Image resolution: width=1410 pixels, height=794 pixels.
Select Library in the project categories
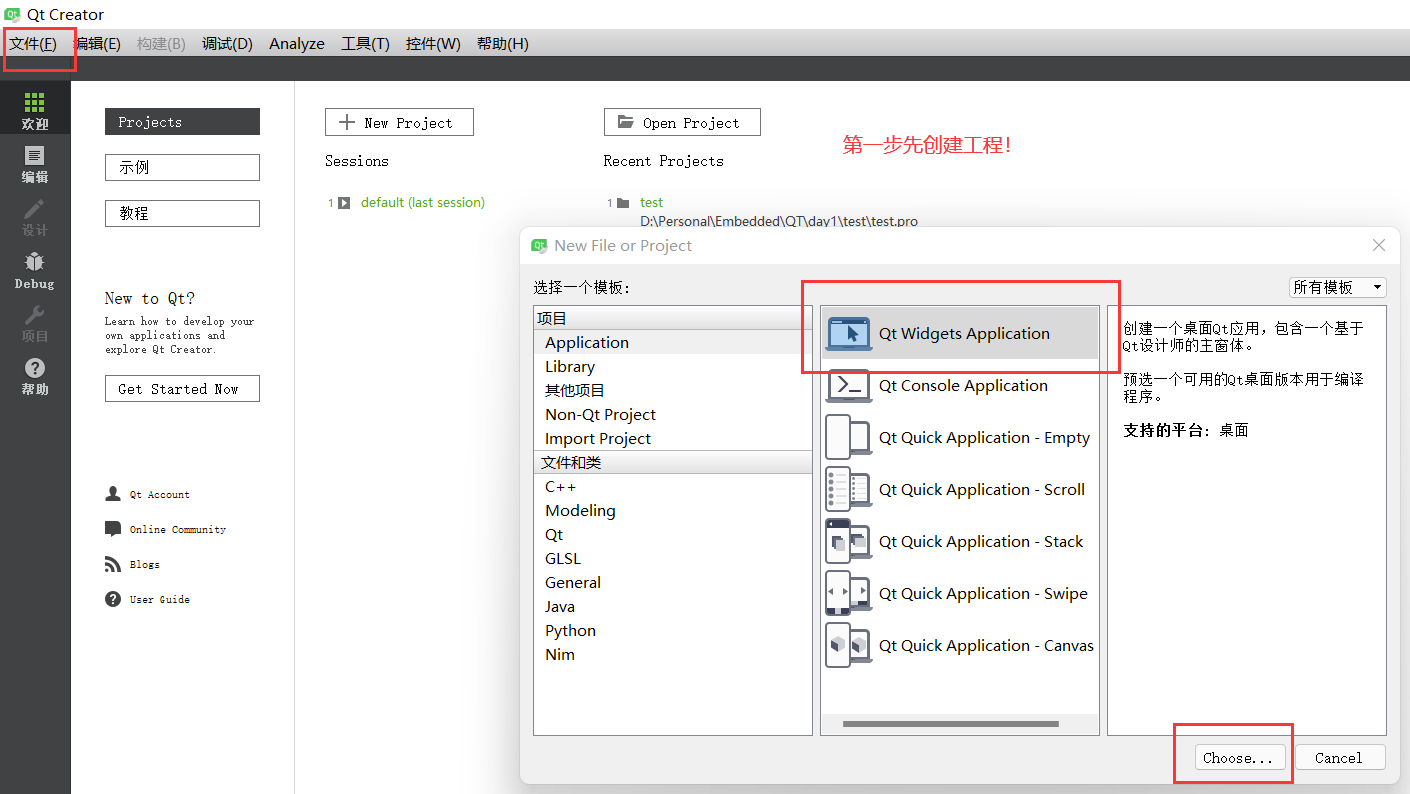[x=673, y=367]
